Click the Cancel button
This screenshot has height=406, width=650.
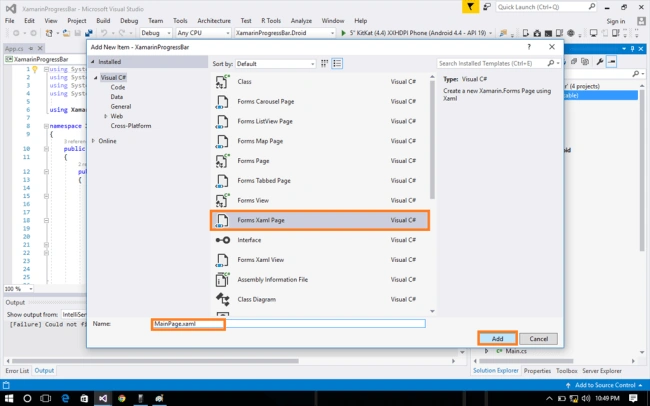pyautogui.click(x=538, y=339)
